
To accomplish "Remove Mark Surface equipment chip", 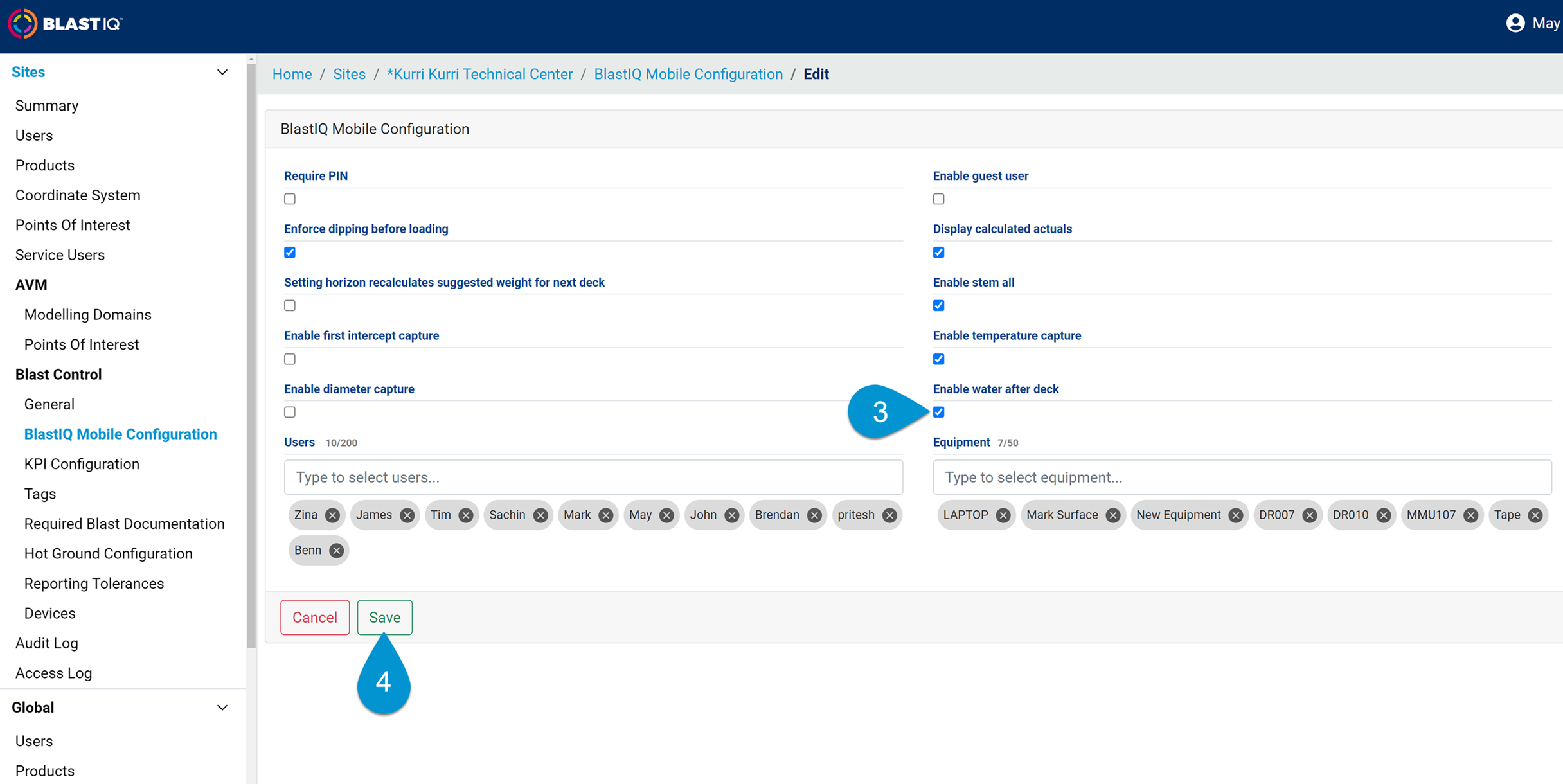I will (1113, 515).
